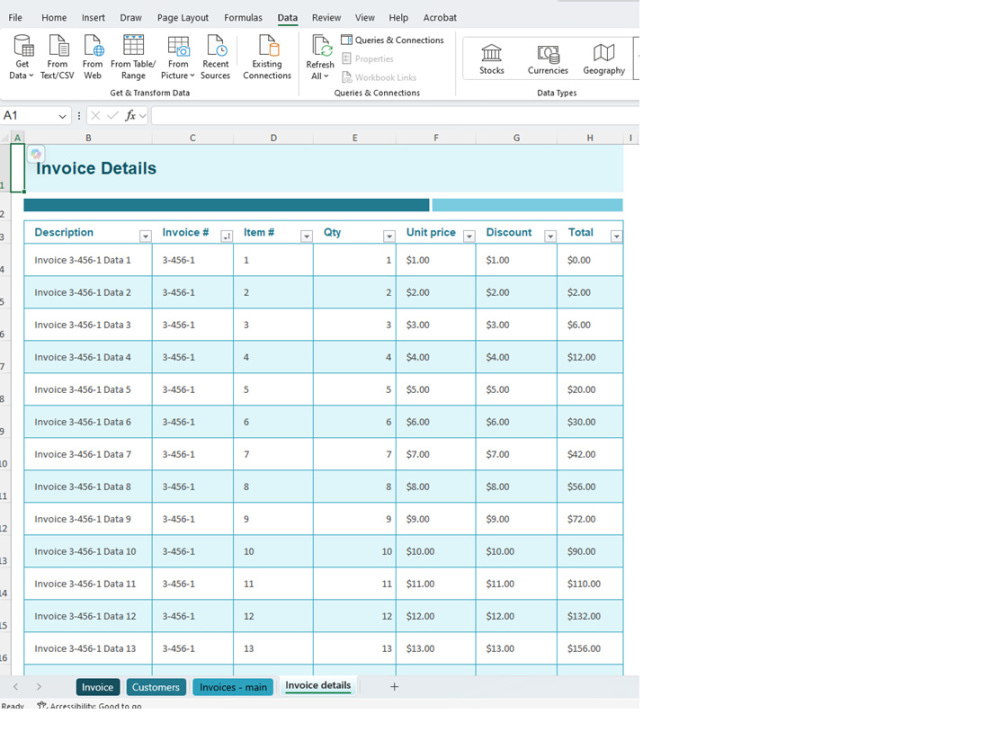This screenshot has width=1000, height=750.
Task: Select cell 'Invoice 3-456-1 Data 5'
Action: point(88,390)
